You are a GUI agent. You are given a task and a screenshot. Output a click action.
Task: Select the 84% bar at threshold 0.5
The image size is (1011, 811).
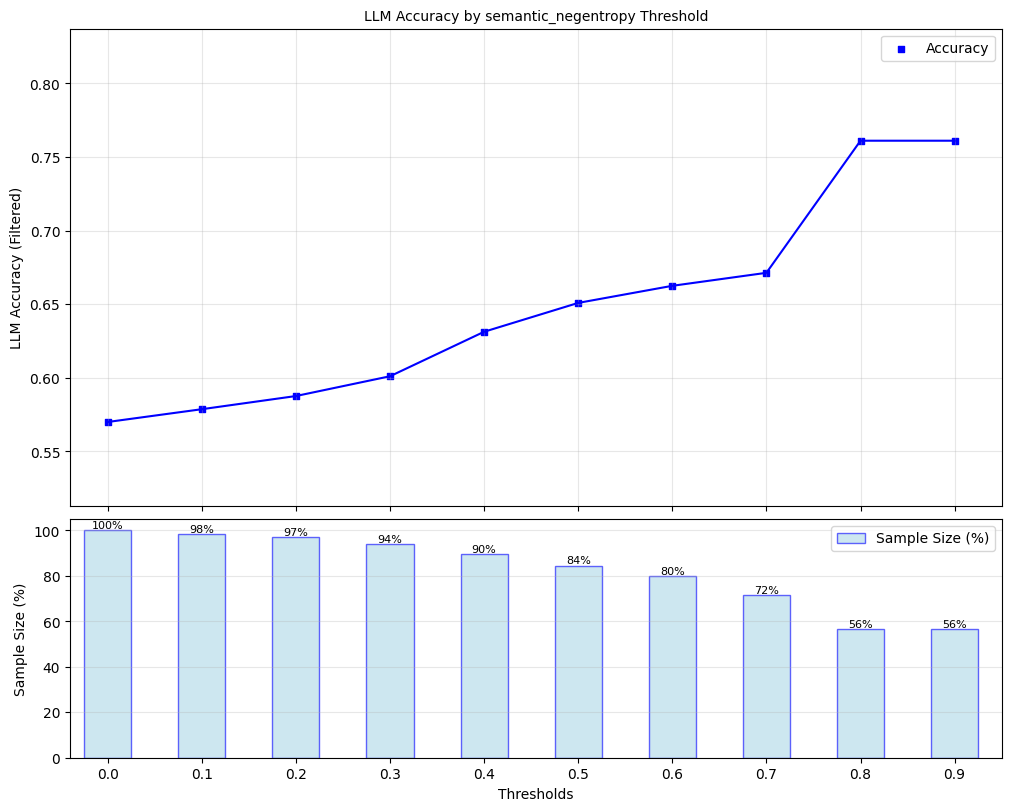[x=578, y=662]
